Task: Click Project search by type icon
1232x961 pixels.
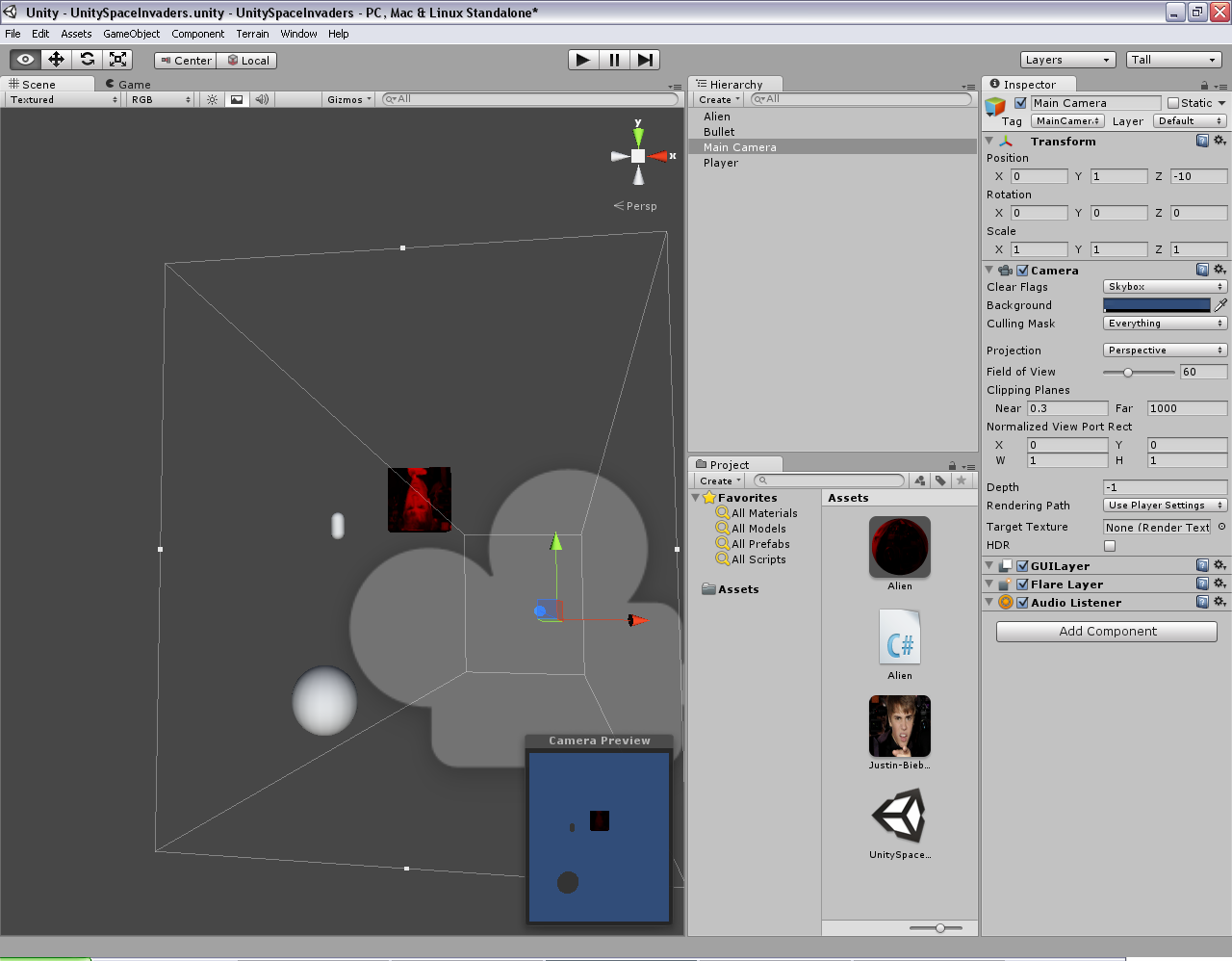Action: (920, 480)
